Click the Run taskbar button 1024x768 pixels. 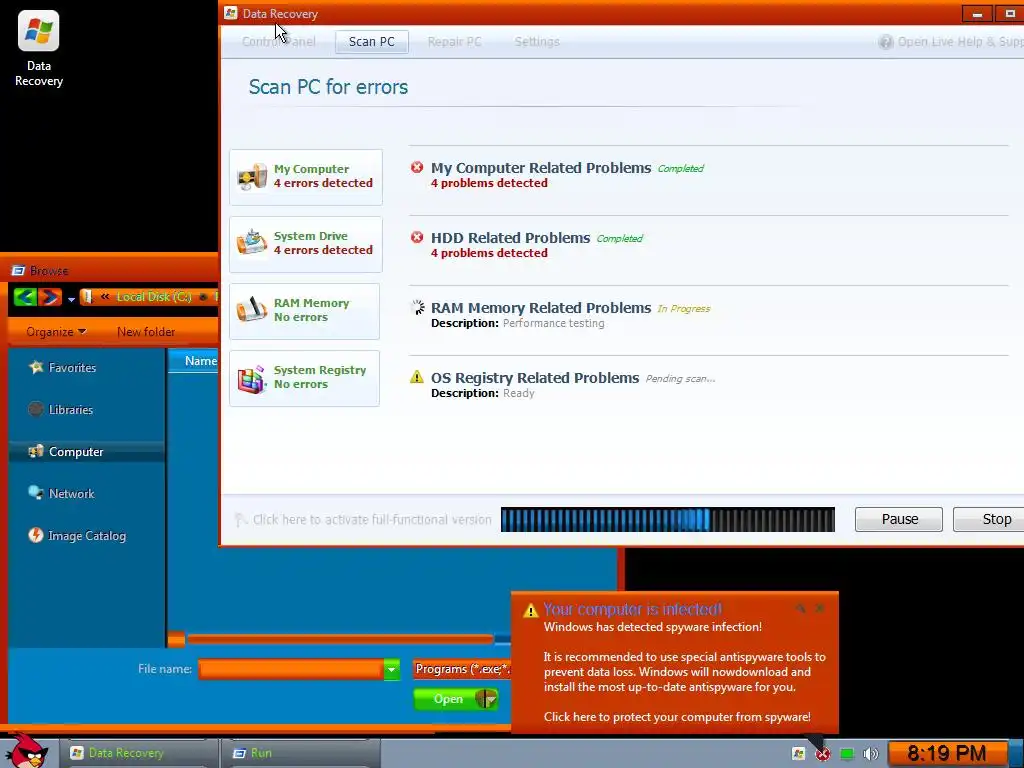[x=300, y=753]
